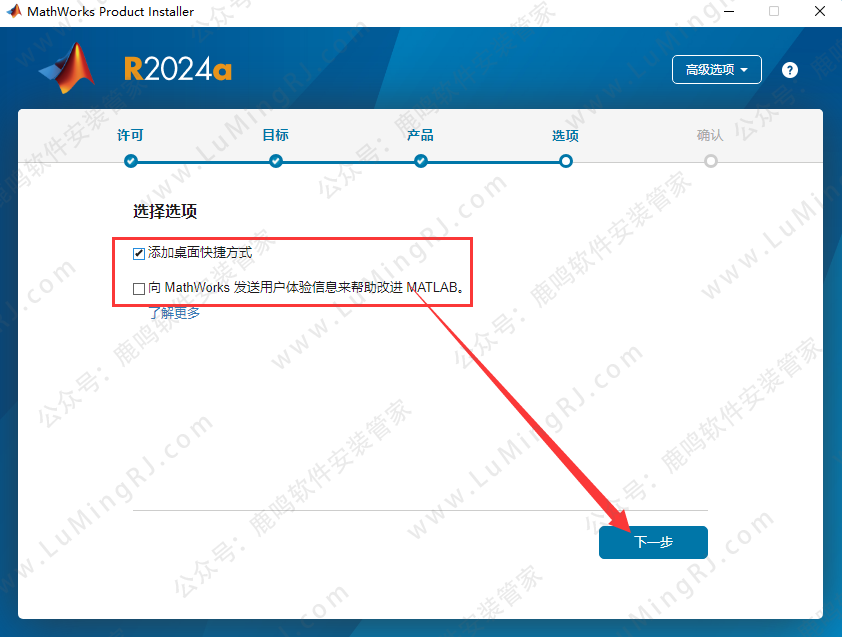Expand advanced options via its chevron arrow
Screen dimensions: 842x637
click(x=742, y=69)
